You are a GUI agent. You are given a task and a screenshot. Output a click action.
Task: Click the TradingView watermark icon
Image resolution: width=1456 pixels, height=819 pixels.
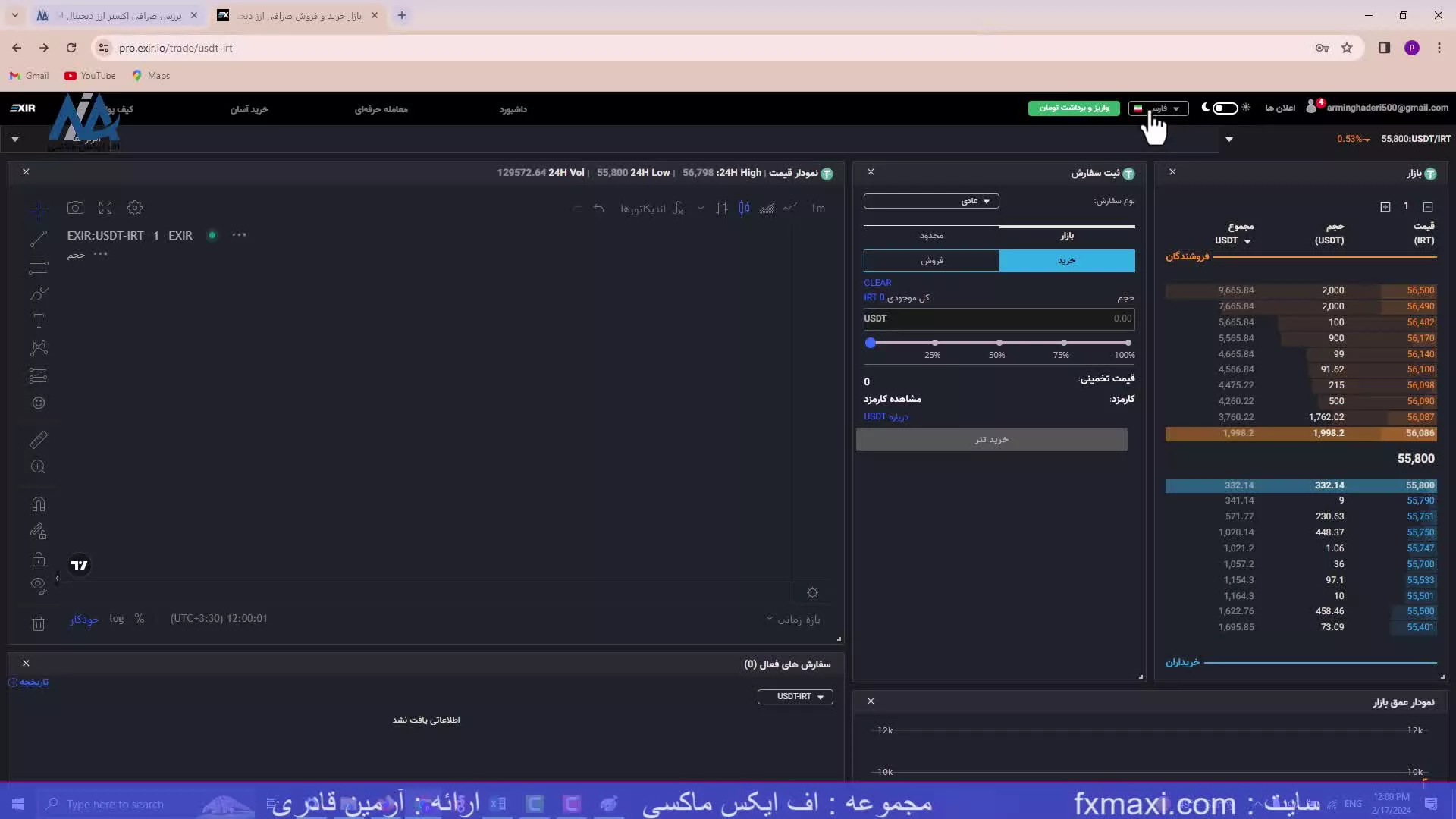[x=79, y=565]
